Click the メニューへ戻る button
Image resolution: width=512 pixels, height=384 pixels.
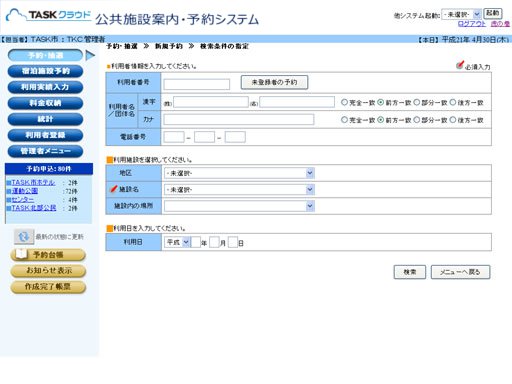coord(460,272)
